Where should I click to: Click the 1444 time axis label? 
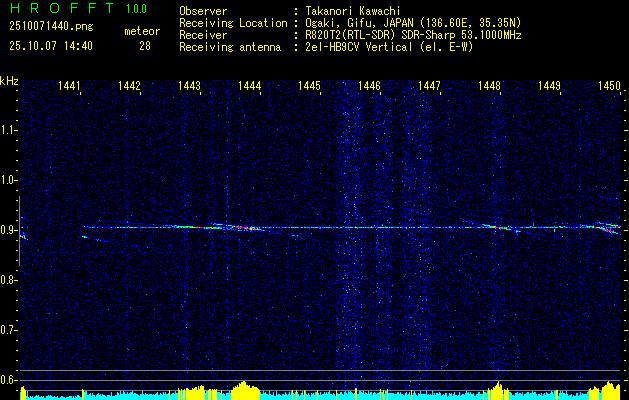250,86
